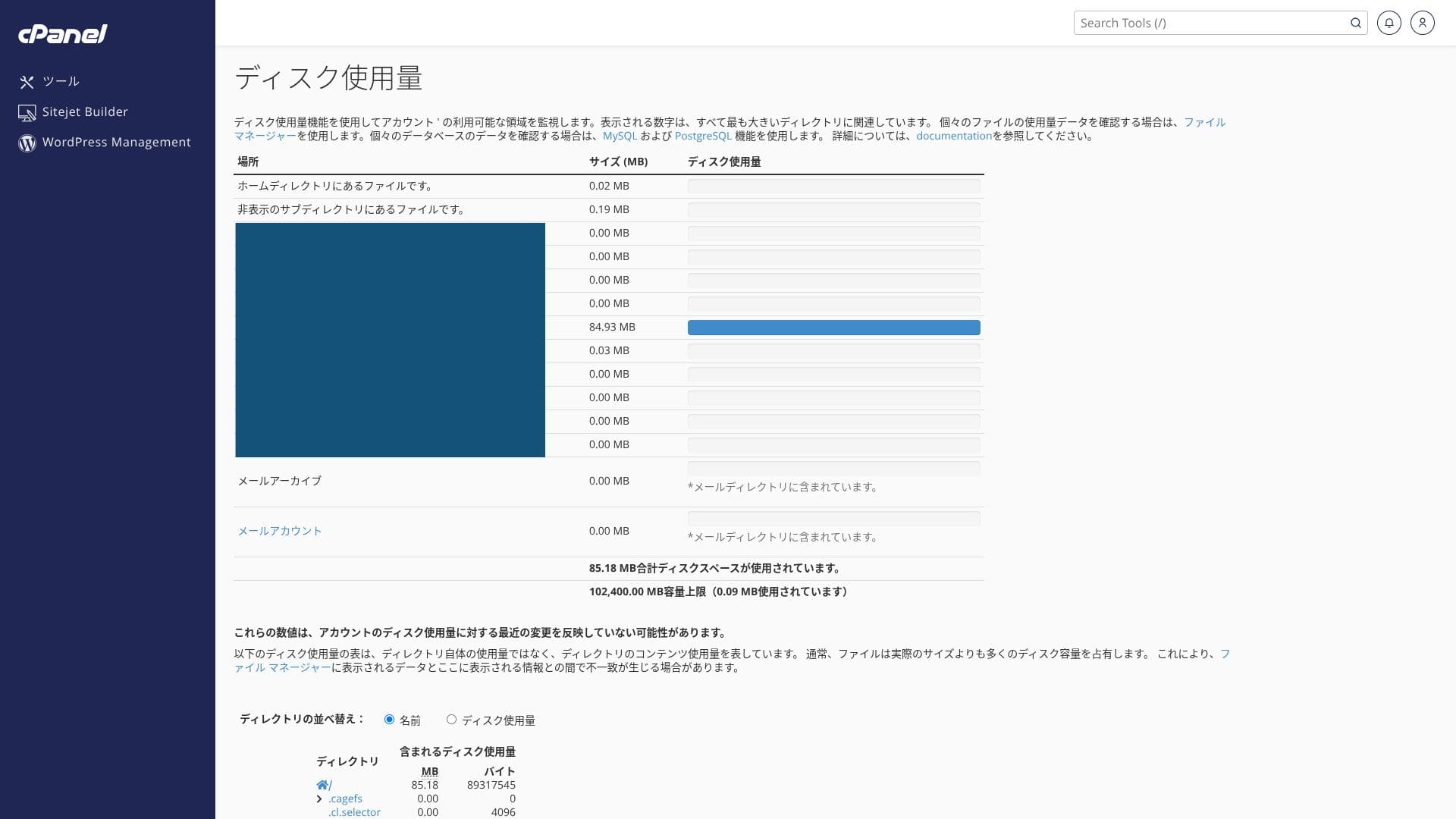
Task: Select the 名前 sort radio button
Action: coord(389,720)
